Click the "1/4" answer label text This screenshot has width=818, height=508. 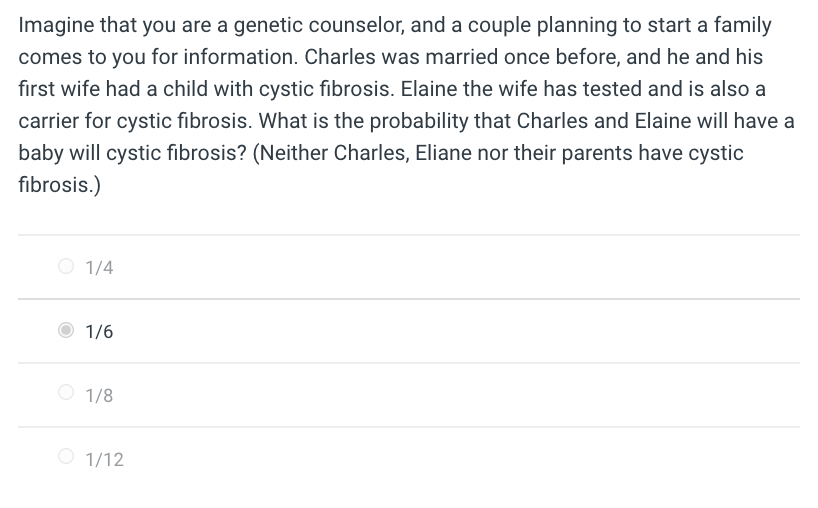pyautogui.click(x=99, y=268)
